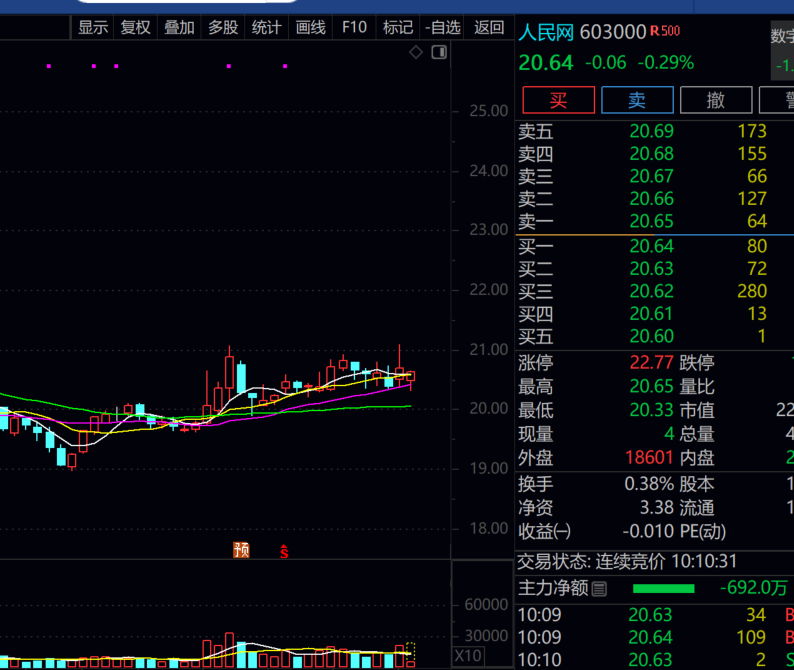Click the latest candlestick on chart
Screen dimensions: 794x670
(410, 378)
